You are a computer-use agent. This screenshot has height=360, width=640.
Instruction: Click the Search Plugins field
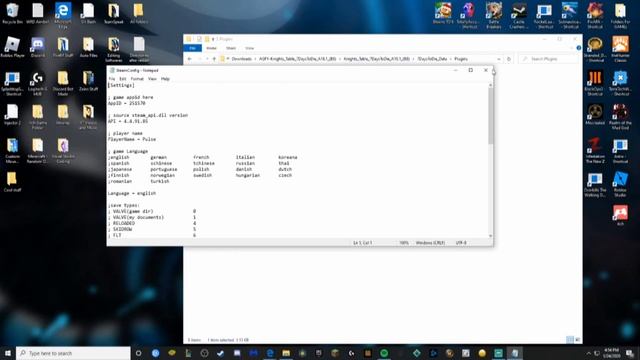[549, 59]
